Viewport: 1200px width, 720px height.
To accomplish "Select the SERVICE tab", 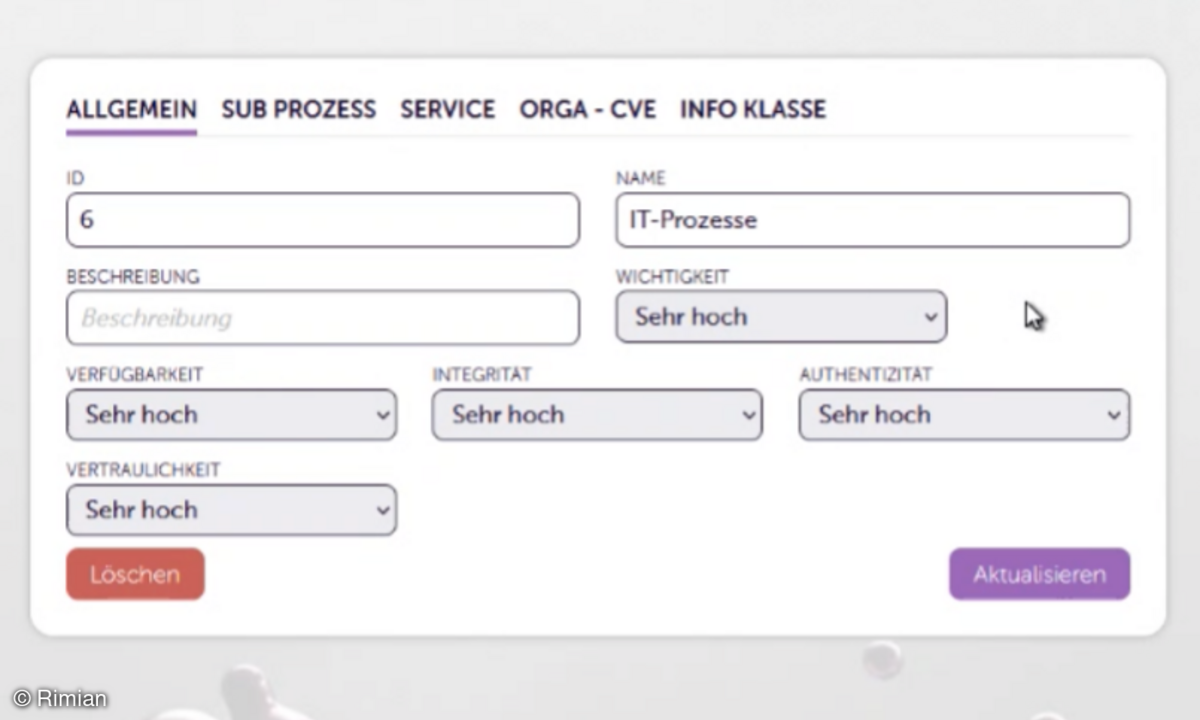I will 447,109.
